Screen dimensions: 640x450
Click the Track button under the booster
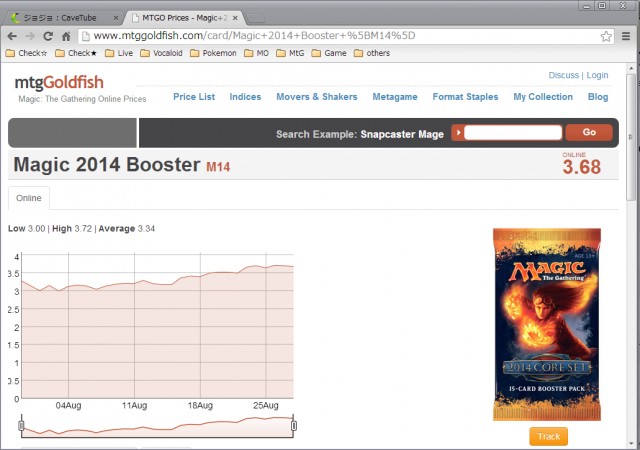pyautogui.click(x=549, y=437)
